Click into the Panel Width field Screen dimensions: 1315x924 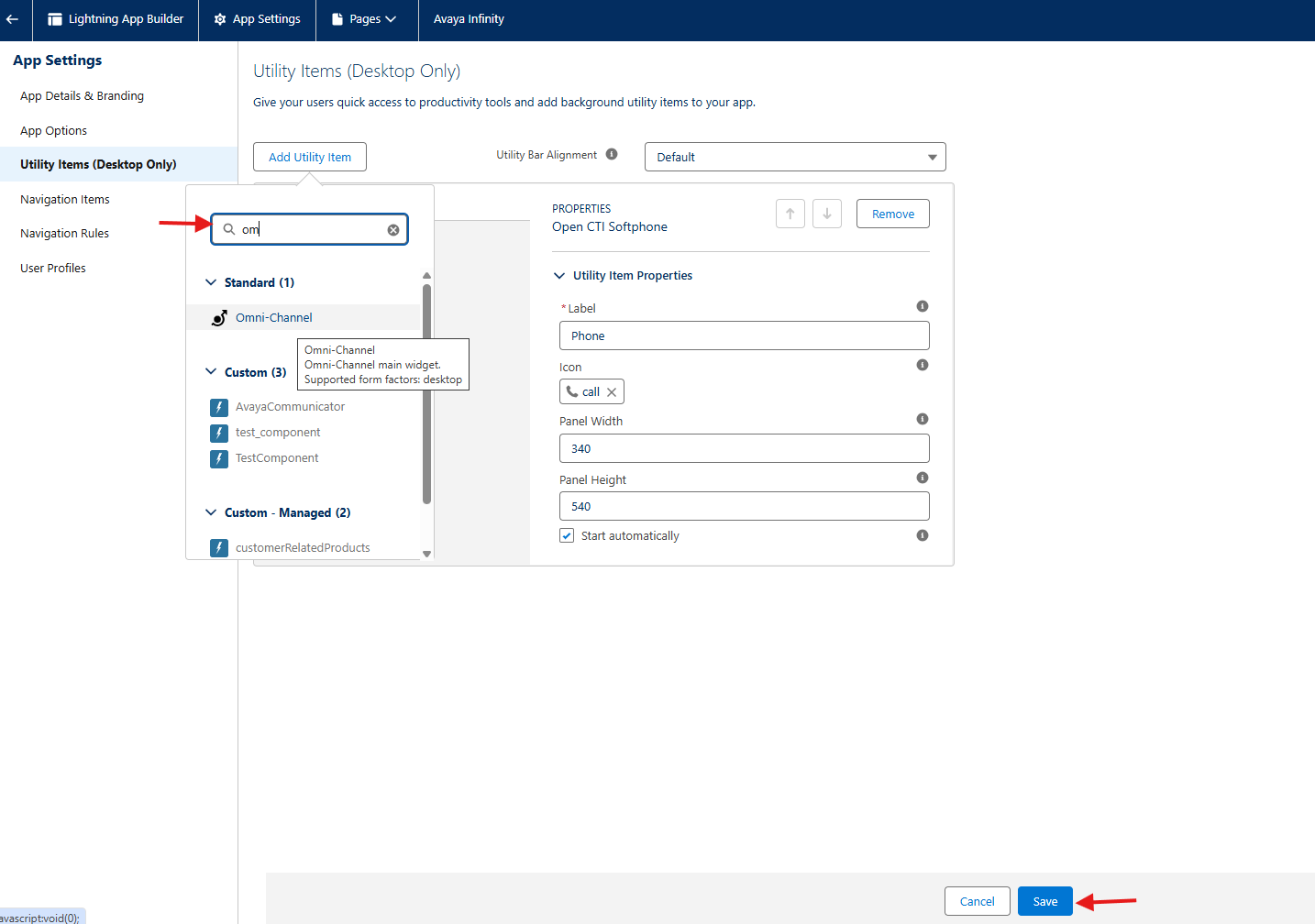[745, 448]
